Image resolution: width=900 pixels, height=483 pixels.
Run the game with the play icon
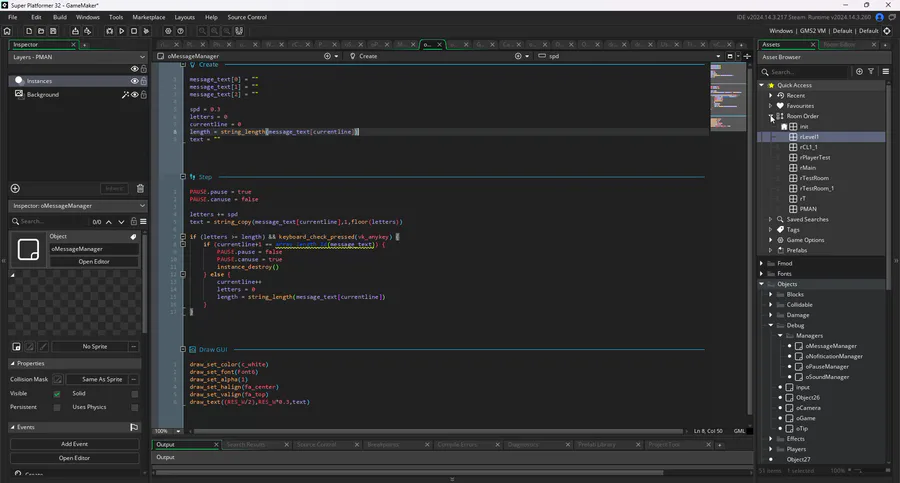click(x=122, y=31)
